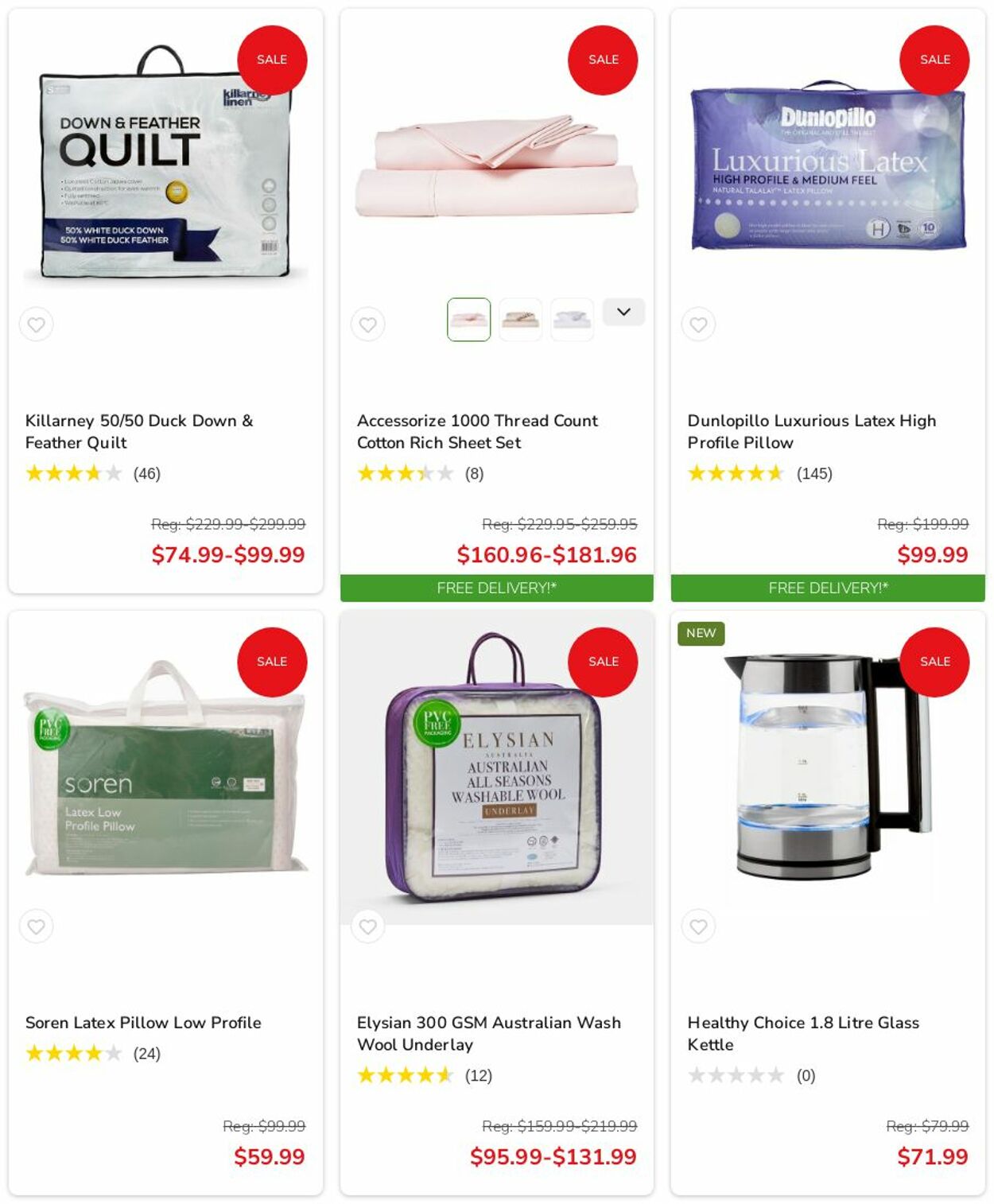This screenshot has height=1204, width=994.
Task: Favorite the Accessorize Sheet Set with heart
Action: point(367,324)
